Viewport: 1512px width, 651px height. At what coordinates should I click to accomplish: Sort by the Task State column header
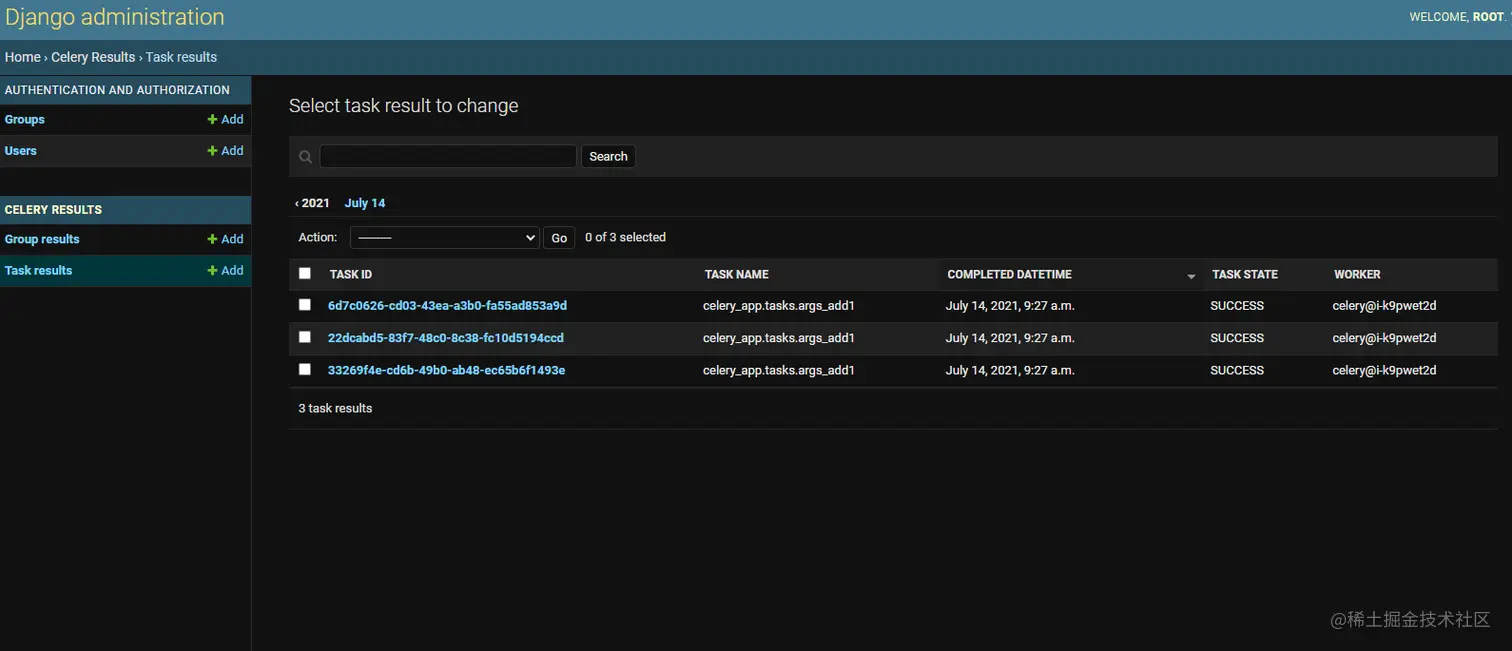pos(1245,274)
